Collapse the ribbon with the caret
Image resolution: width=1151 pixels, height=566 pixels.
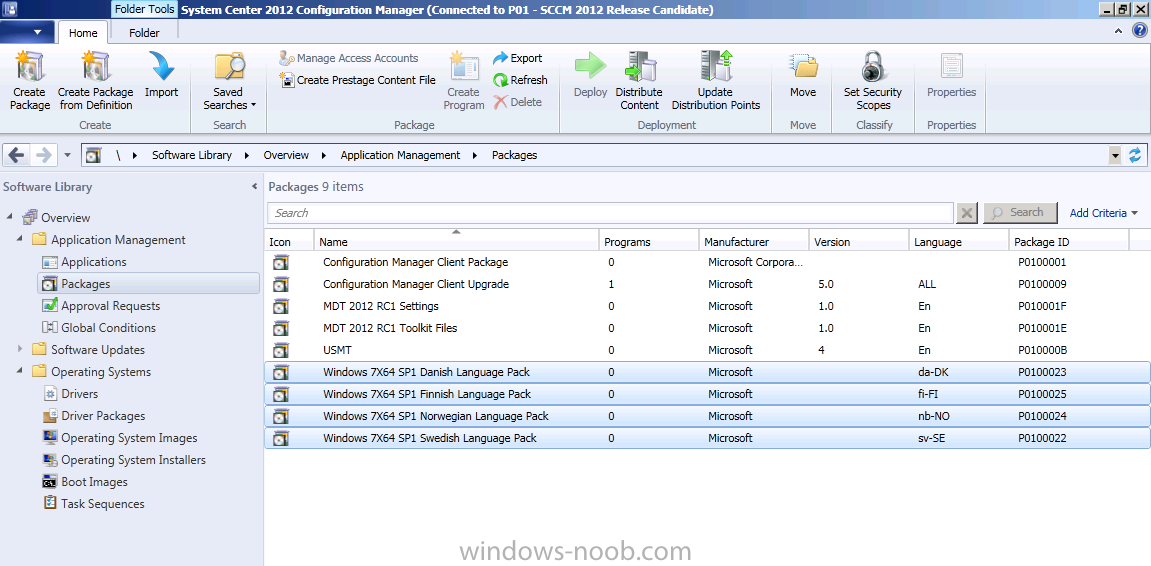(x=1119, y=31)
